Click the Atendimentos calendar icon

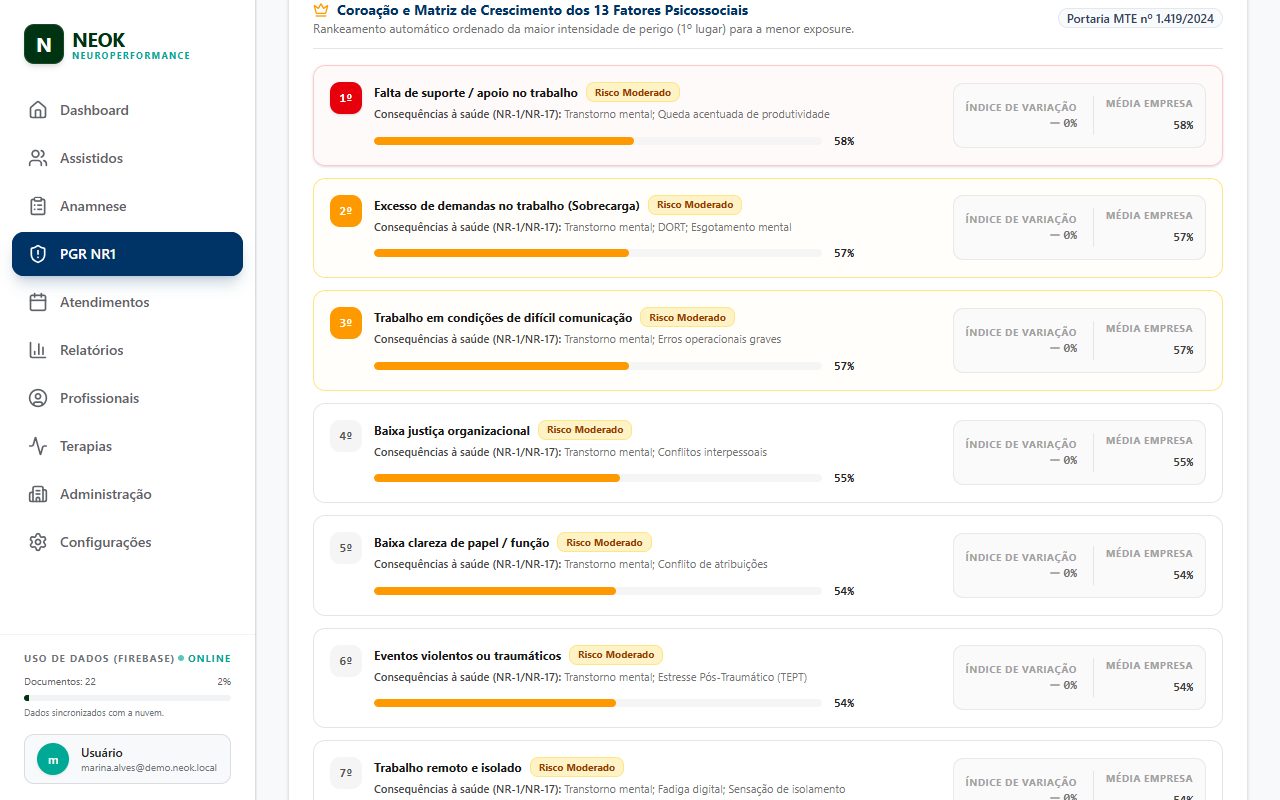[x=38, y=302]
